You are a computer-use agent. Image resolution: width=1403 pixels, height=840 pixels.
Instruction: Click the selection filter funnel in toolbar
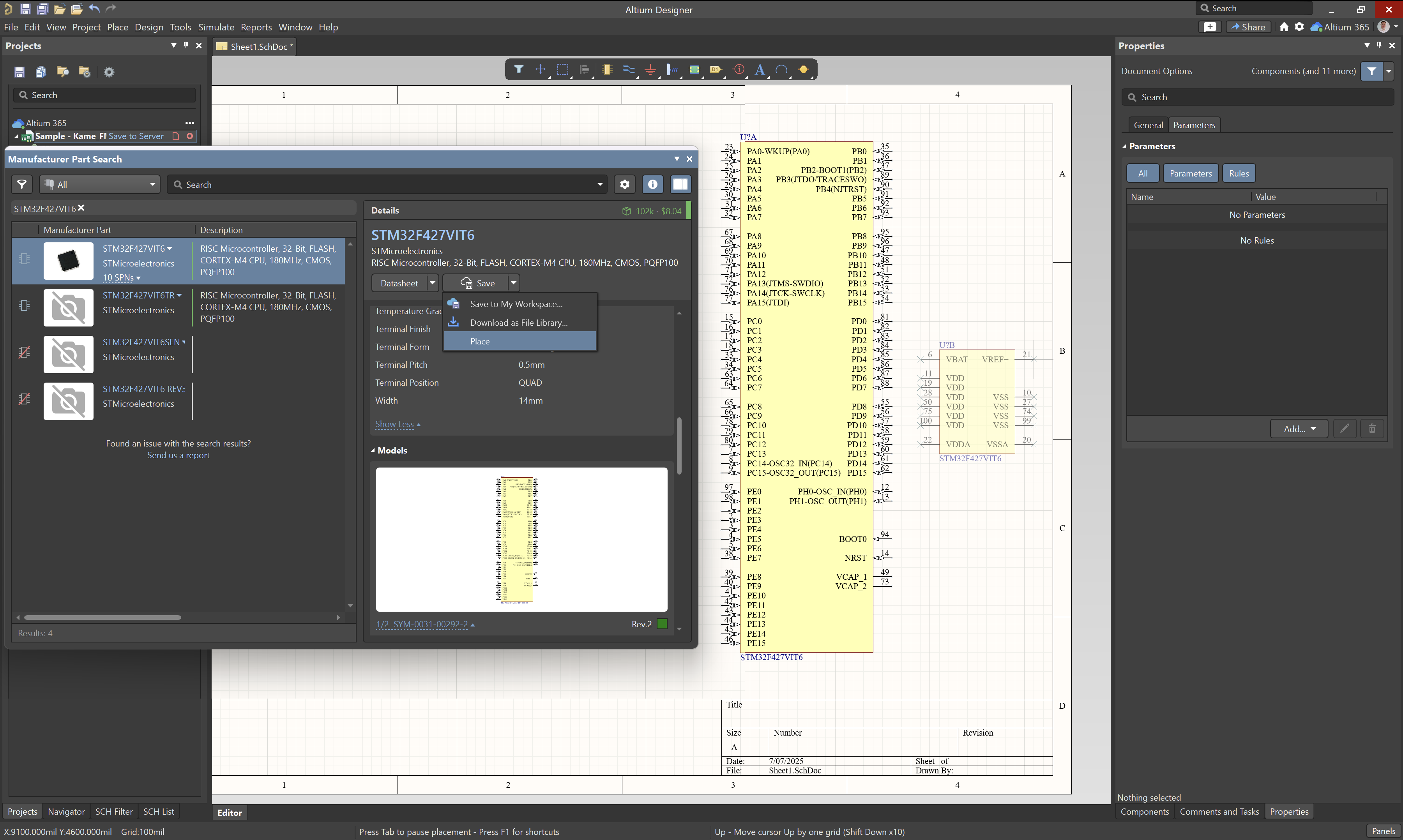pos(519,70)
